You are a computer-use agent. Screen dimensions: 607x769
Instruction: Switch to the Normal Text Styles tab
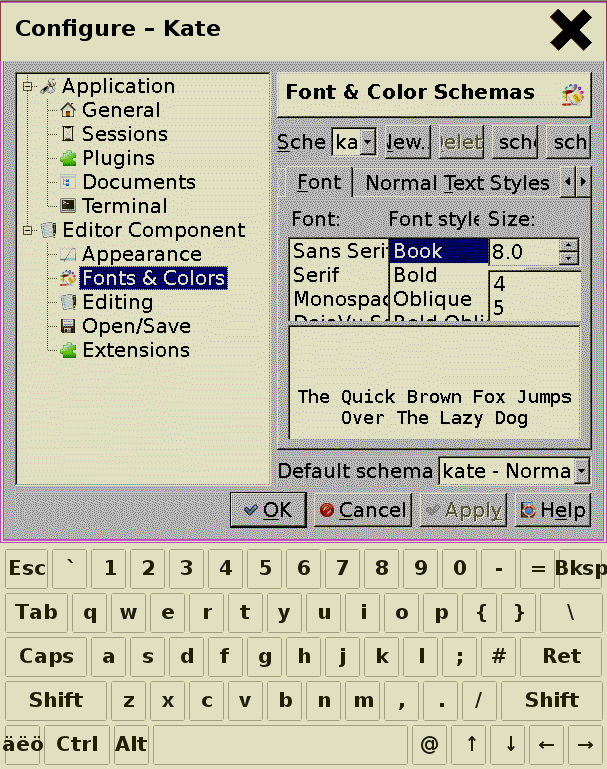click(x=456, y=183)
